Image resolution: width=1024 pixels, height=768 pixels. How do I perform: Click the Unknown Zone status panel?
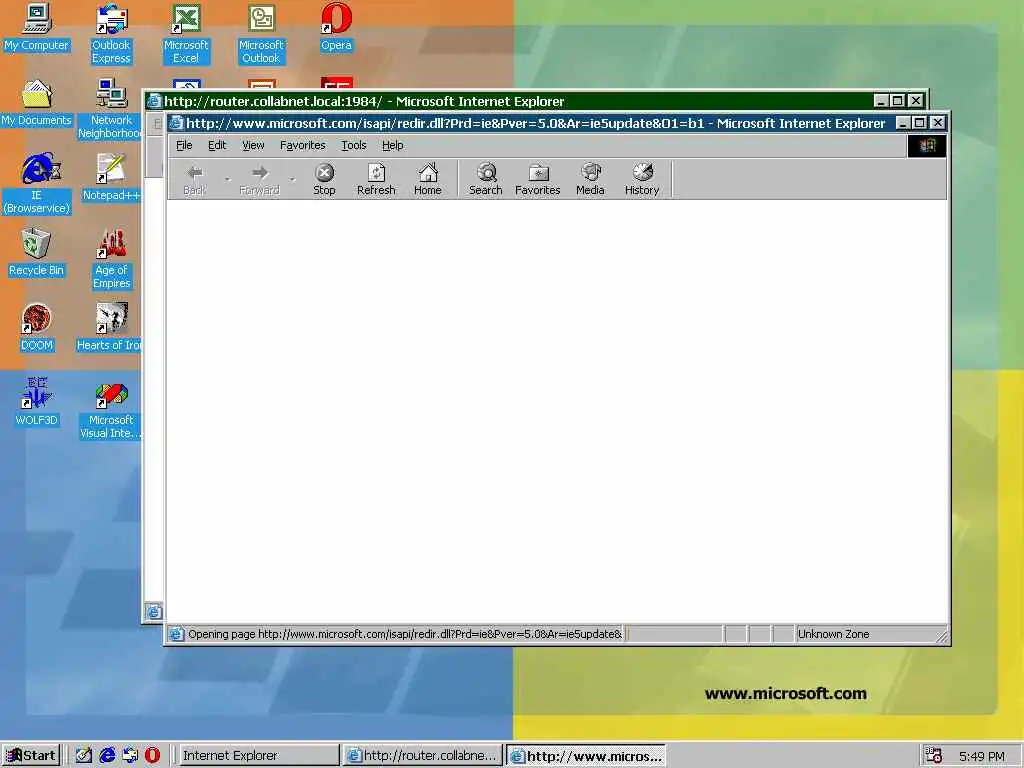[x=865, y=634]
